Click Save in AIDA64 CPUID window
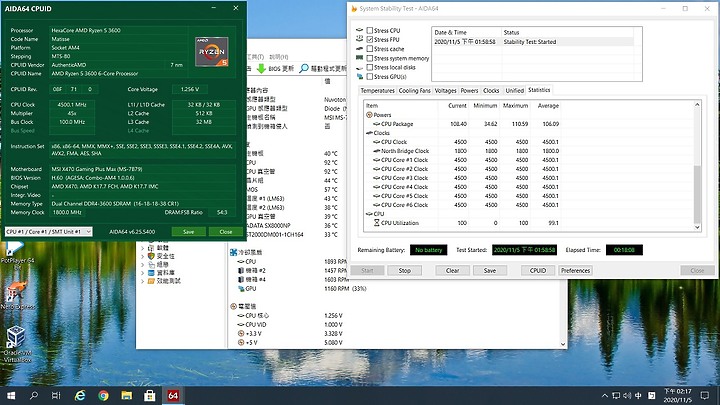 (188, 231)
